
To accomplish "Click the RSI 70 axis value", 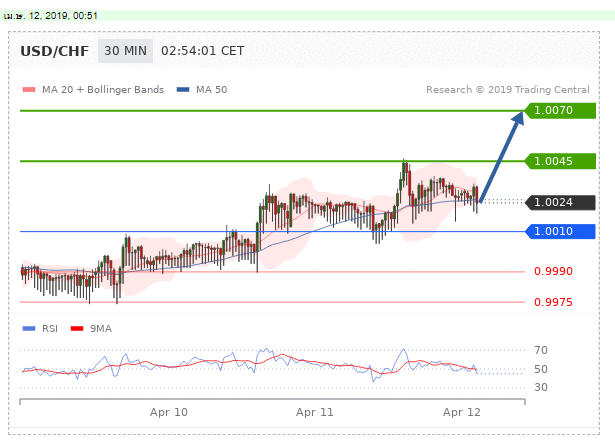I will pos(541,350).
